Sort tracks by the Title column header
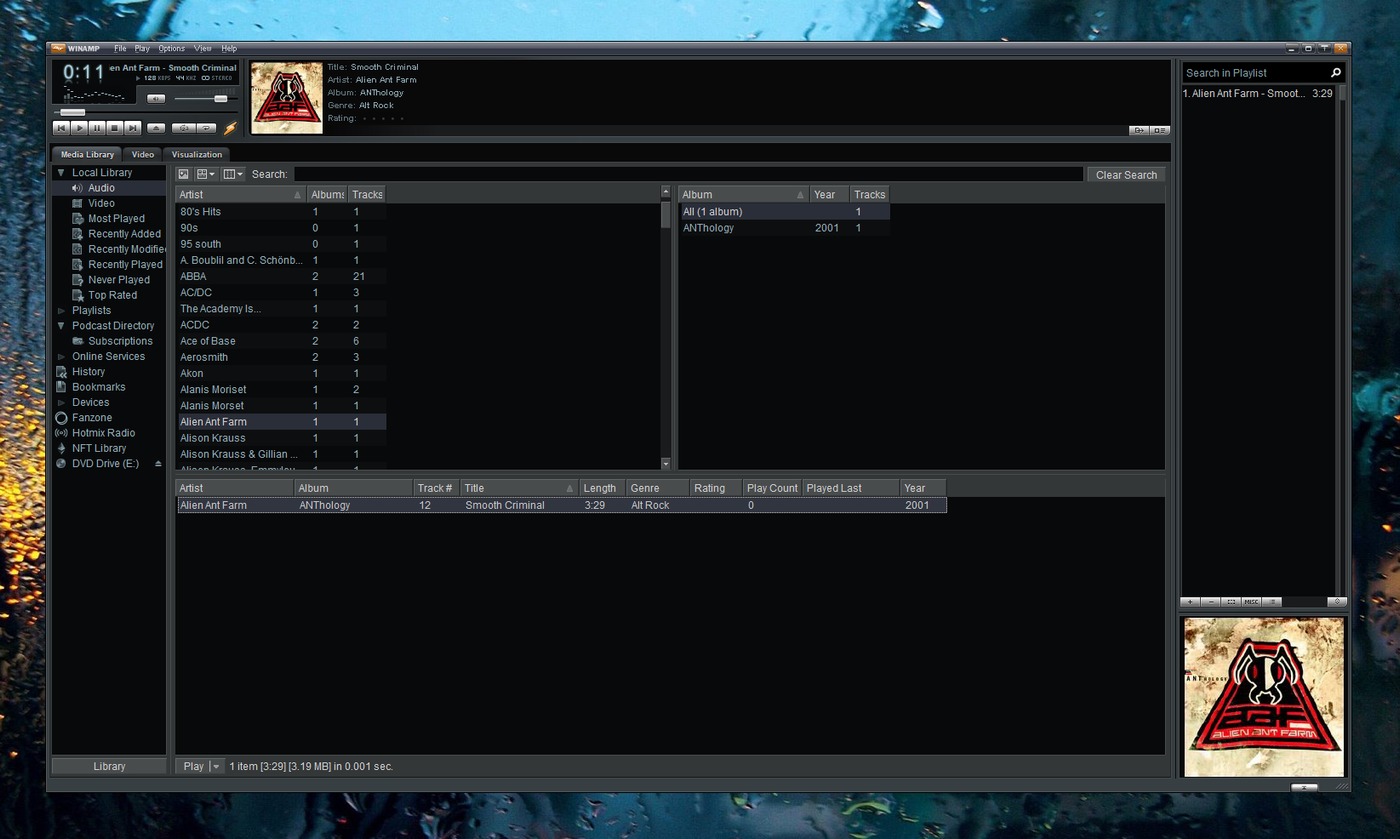 [x=520, y=488]
